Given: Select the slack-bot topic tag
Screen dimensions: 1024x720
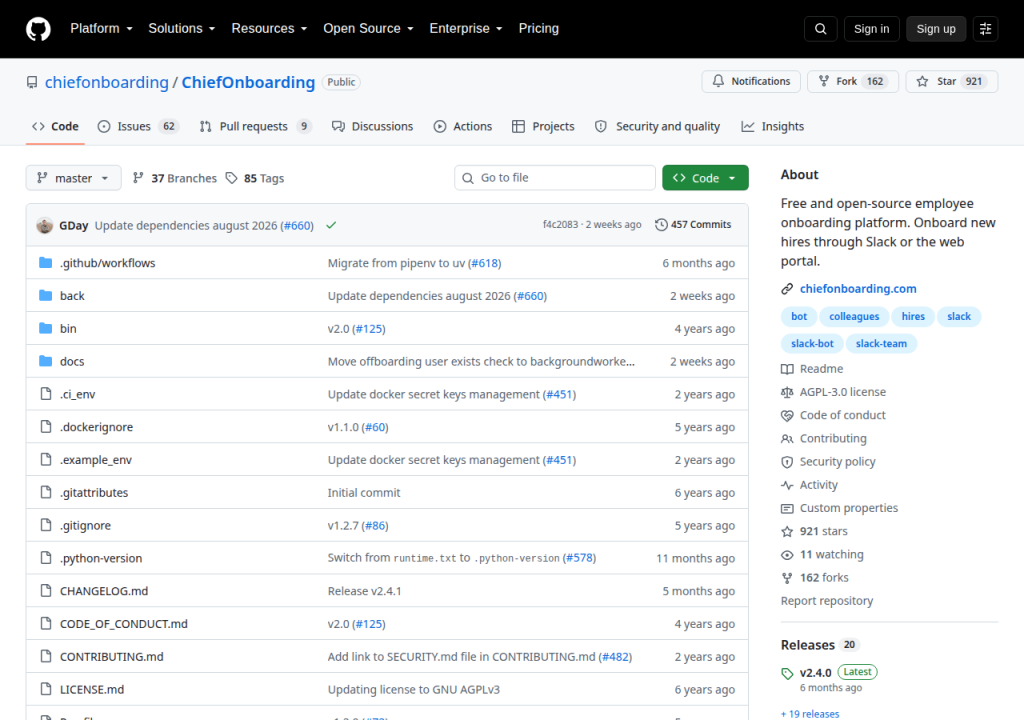Looking at the screenshot, I should [x=812, y=344].
